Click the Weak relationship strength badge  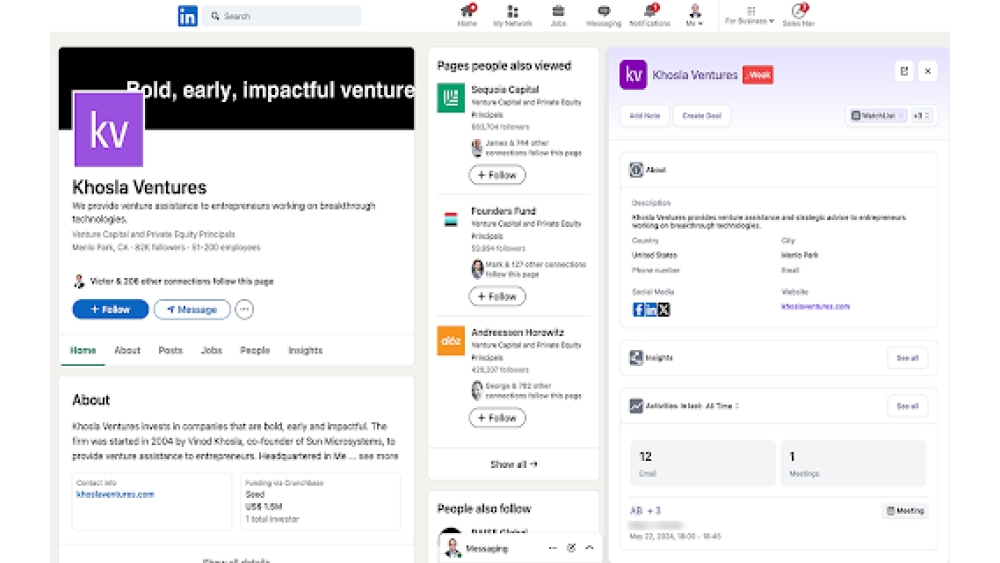pos(758,75)
